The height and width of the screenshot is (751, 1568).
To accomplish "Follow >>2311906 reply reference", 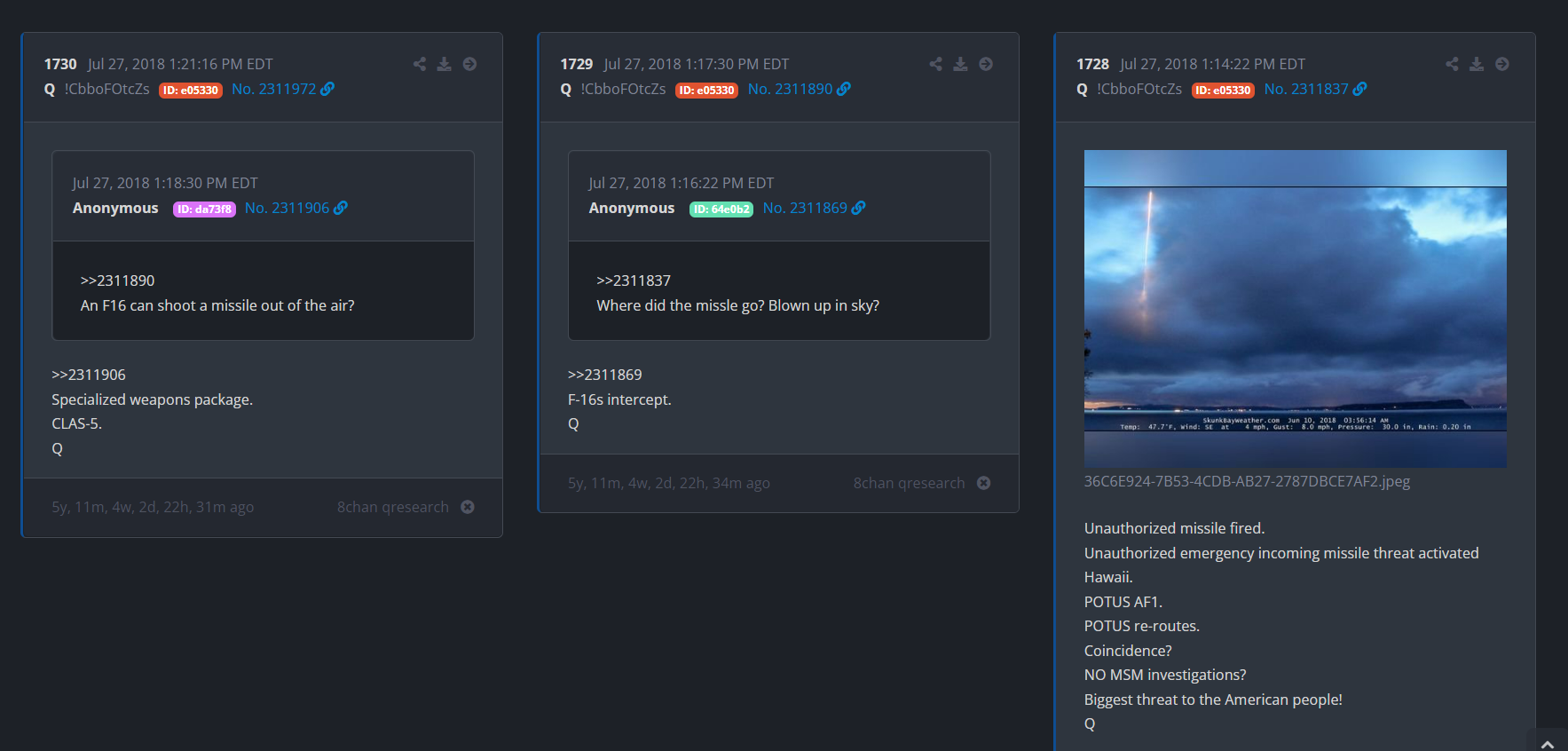I will pyautogui.click(x=89, y=375).
